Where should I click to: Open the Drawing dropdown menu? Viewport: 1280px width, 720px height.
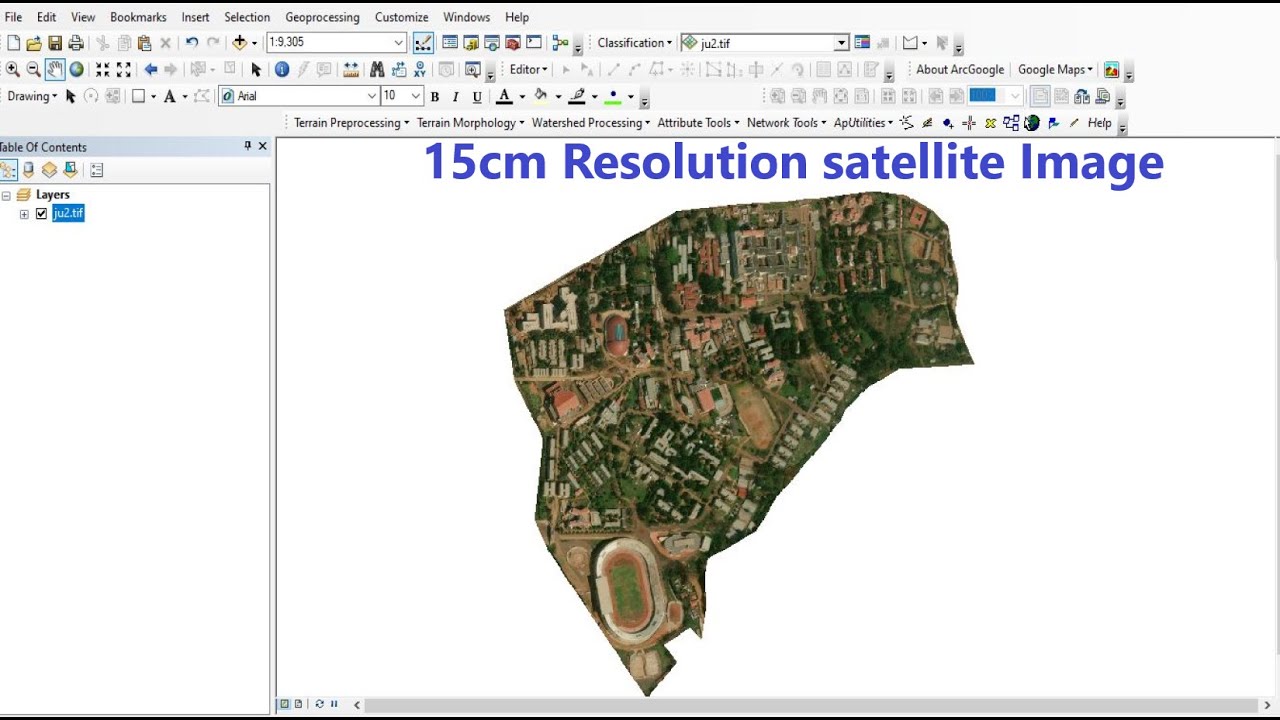(32, 96)
